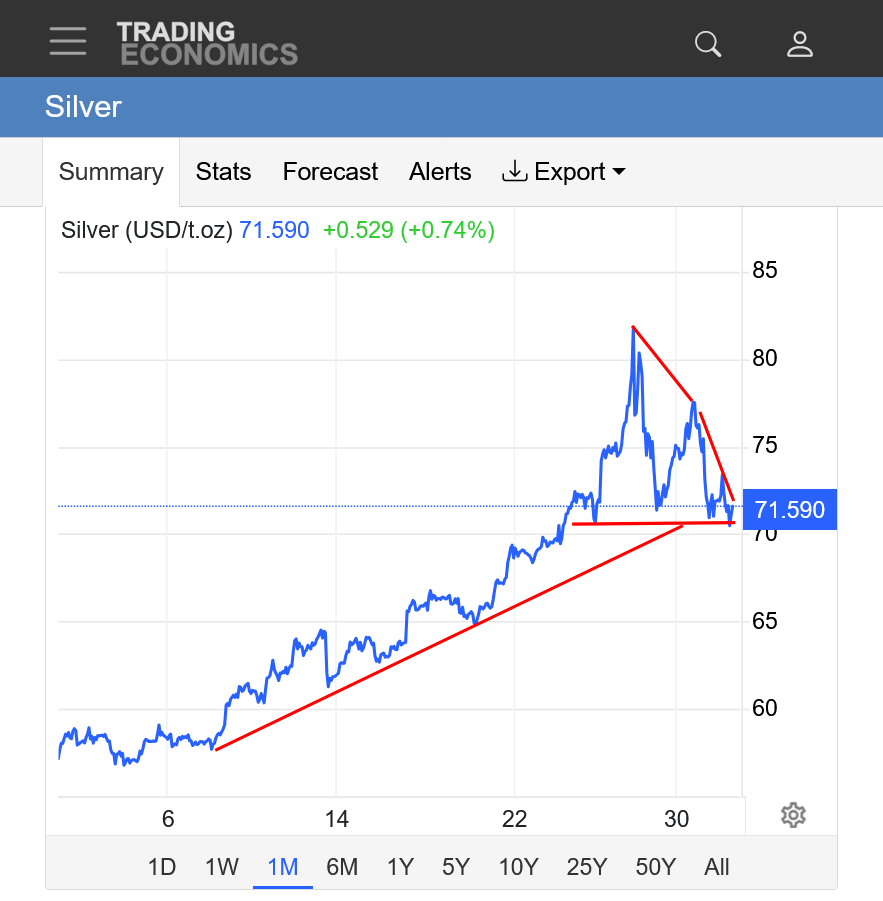This screenshot has width=883, height=901.
Task: Open the Stats tab
Action: pos(223,172)
